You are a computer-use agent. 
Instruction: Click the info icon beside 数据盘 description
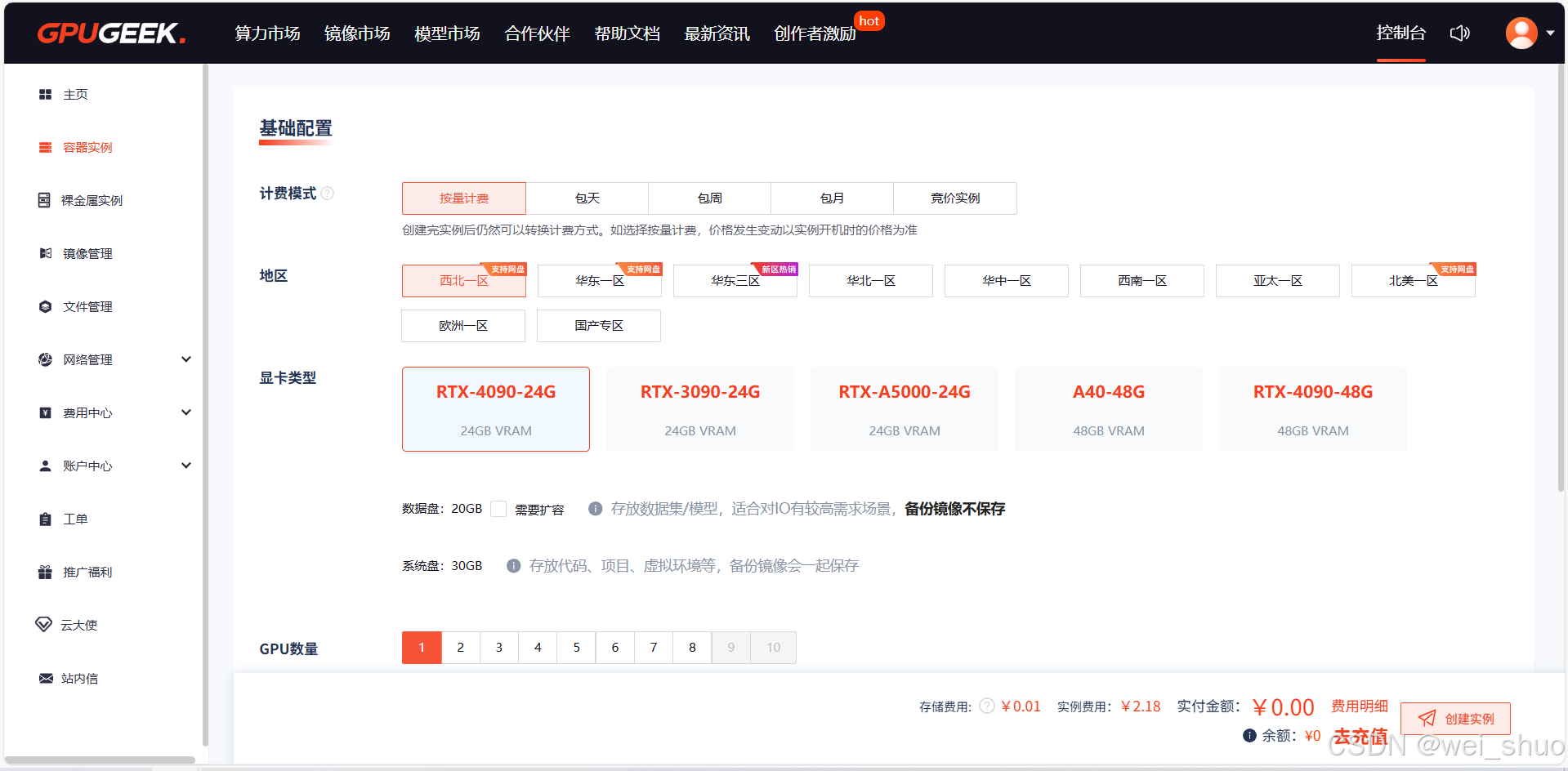pos(596,509)
